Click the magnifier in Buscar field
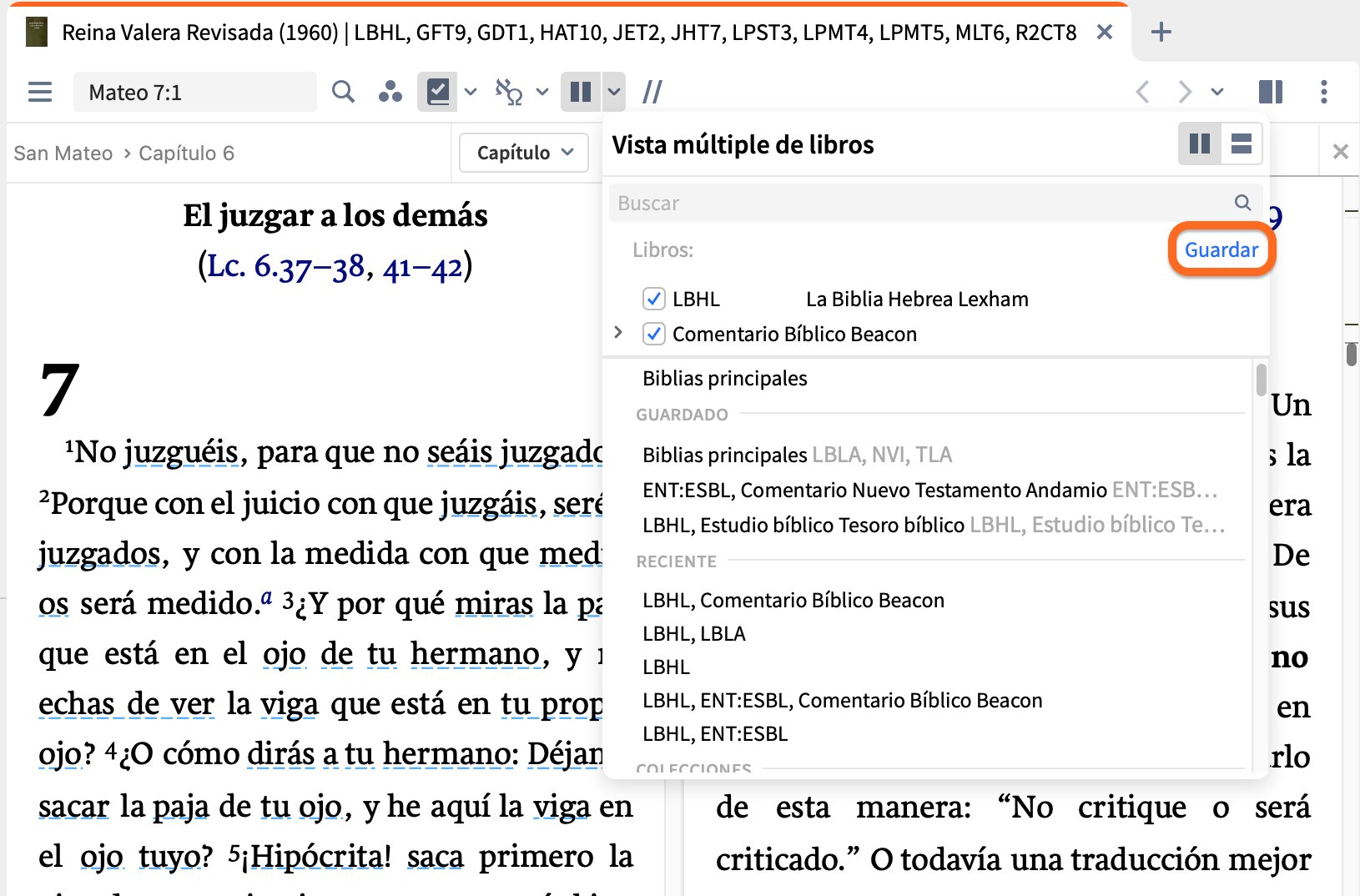The image size is (1360, 896). (1242, 203)
